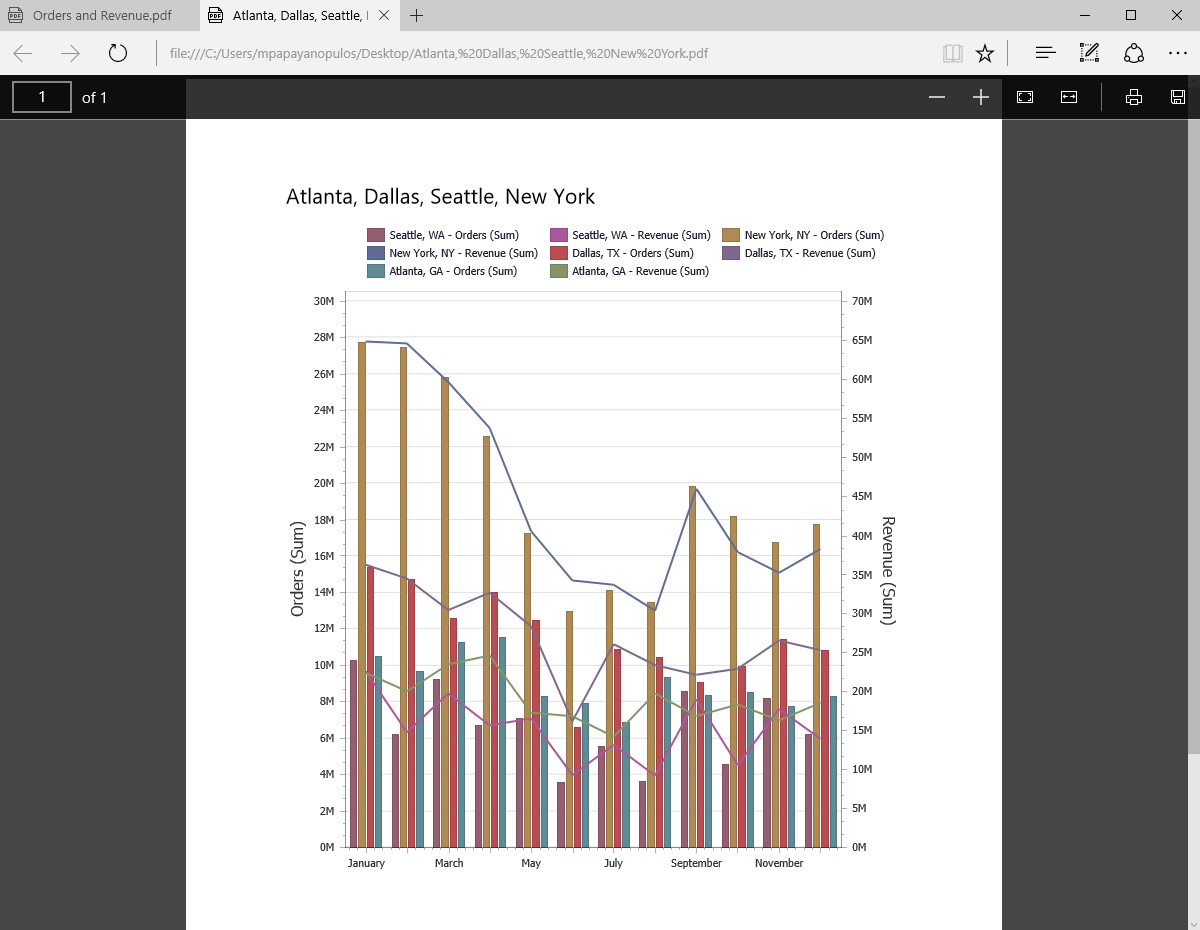The image size is (1200, 930).
Task: Click Atlanta, GA - Revenue legend swatch
Action: coord(558,271)
